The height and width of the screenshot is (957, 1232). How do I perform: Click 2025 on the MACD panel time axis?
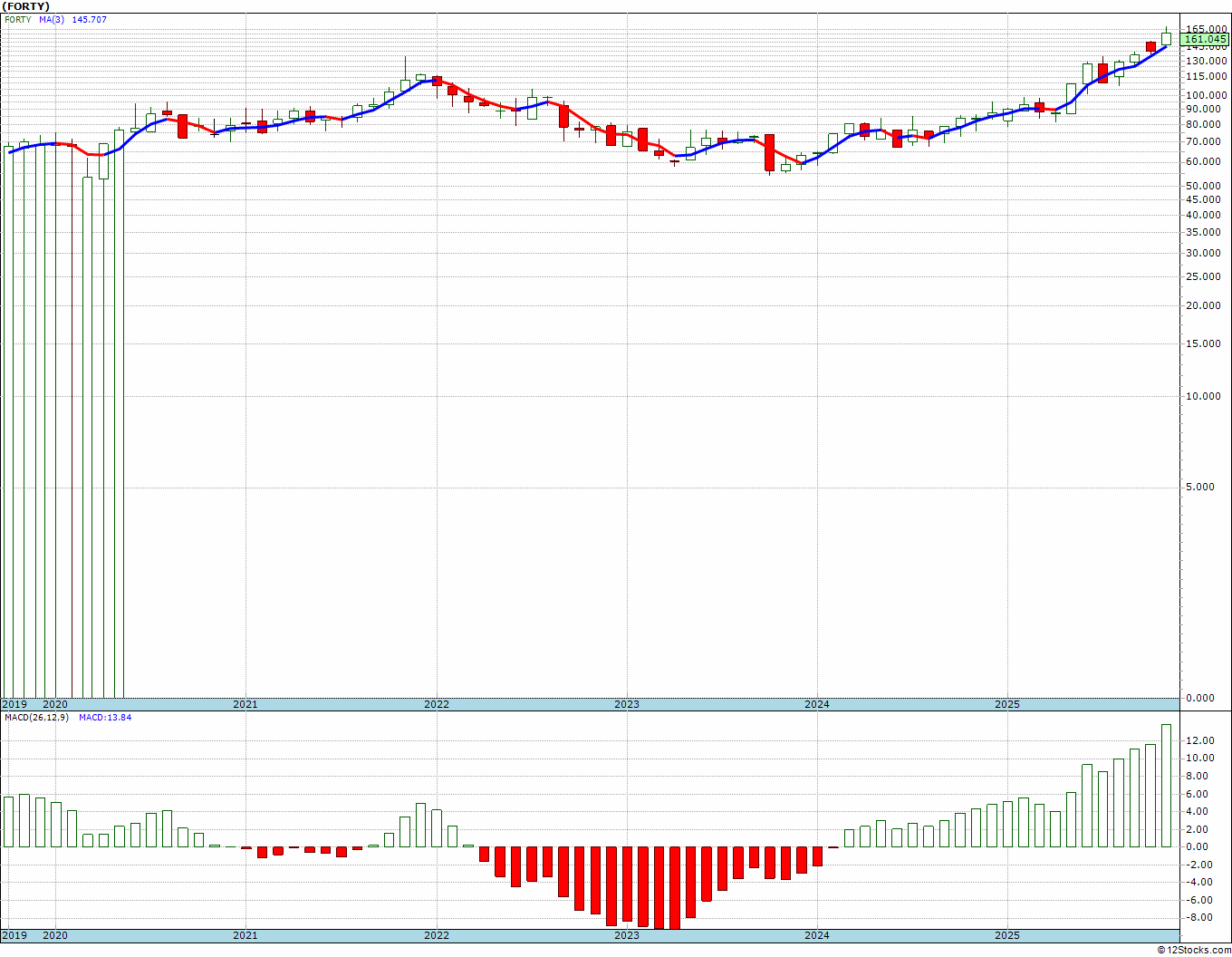click(x=1007, y=935)
